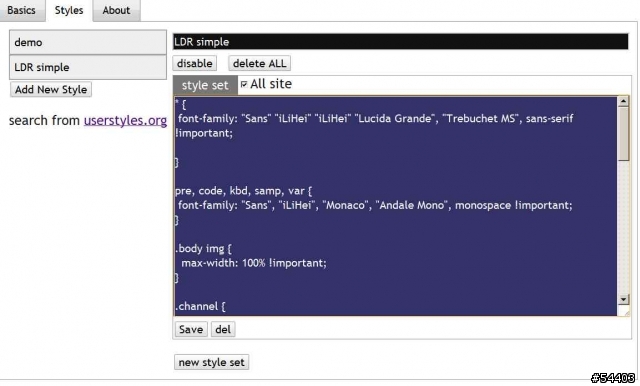Click the '.channel {' line
Viewport: 640px width, 386px height.
pos(200,306)
